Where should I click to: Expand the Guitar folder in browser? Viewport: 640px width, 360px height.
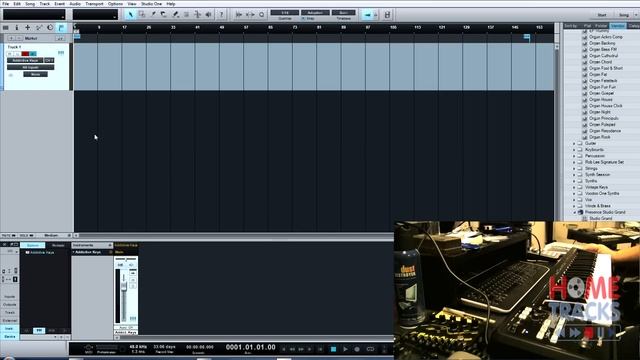tap(574, 144)
